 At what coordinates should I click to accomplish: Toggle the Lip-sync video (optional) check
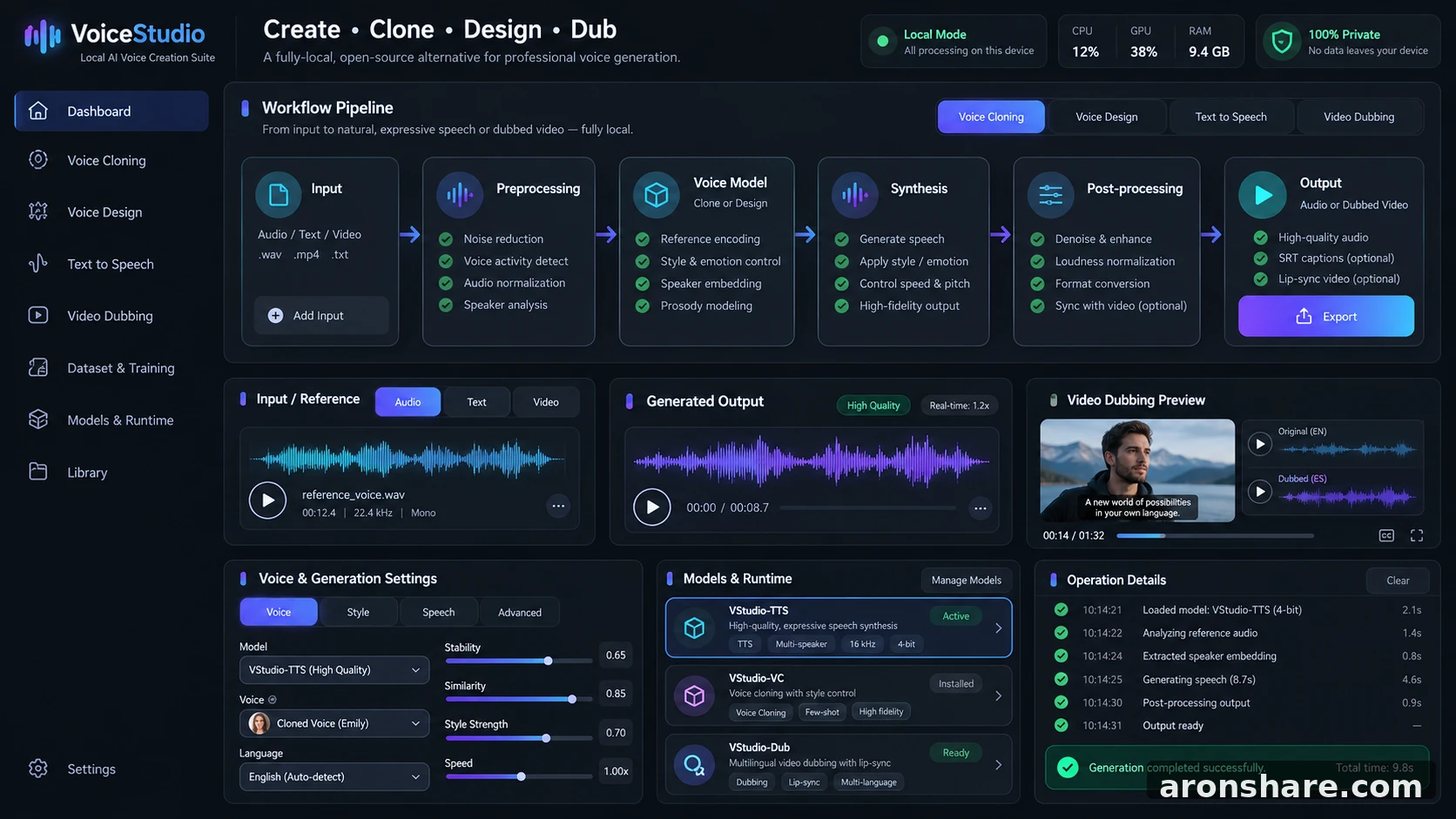tap(1260, 279)
